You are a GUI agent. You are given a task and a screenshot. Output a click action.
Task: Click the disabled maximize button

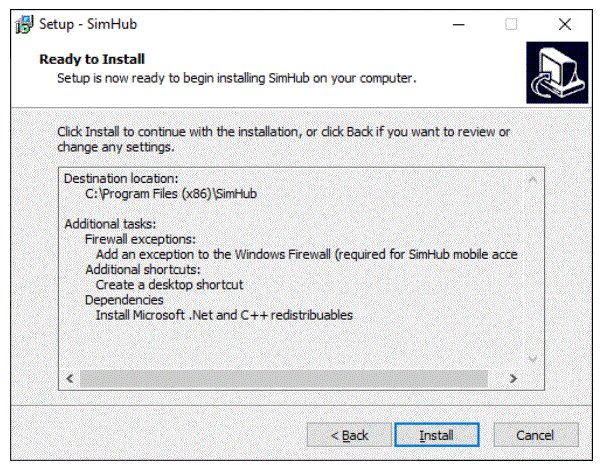coord(511,25)
